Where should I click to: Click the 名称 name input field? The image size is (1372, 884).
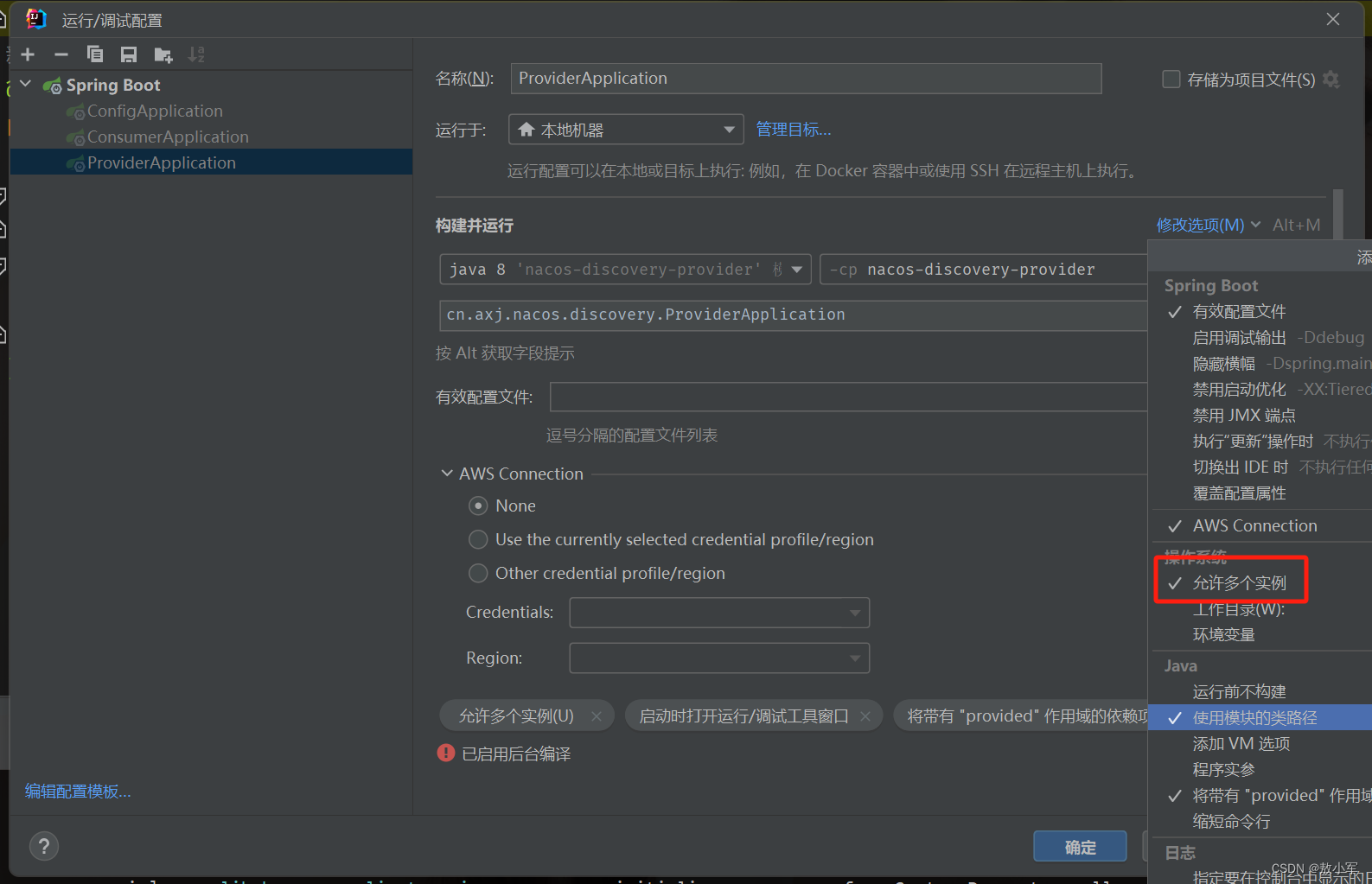pyautogui.click(x=806, y=79)
